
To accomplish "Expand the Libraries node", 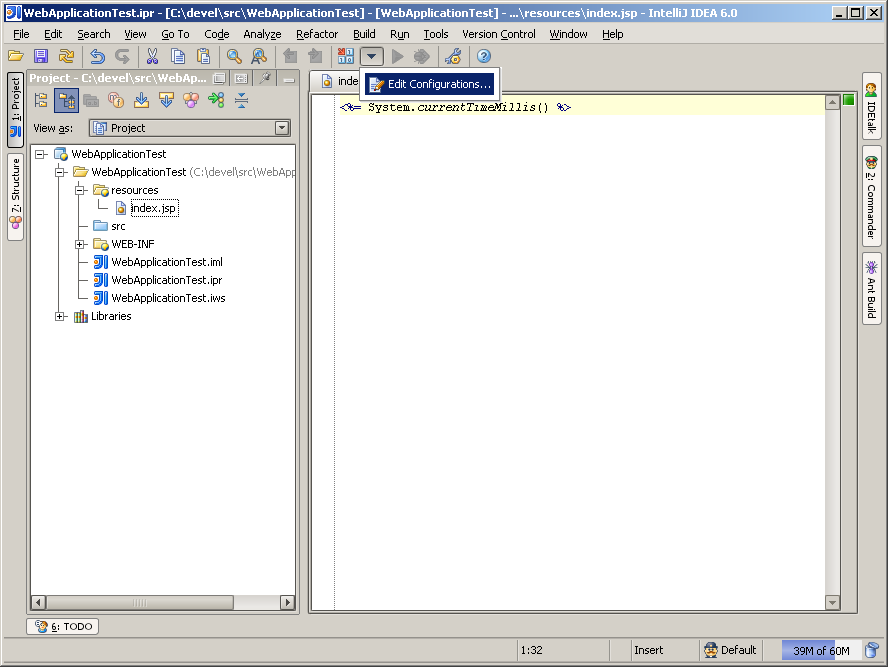I will 61,316.
